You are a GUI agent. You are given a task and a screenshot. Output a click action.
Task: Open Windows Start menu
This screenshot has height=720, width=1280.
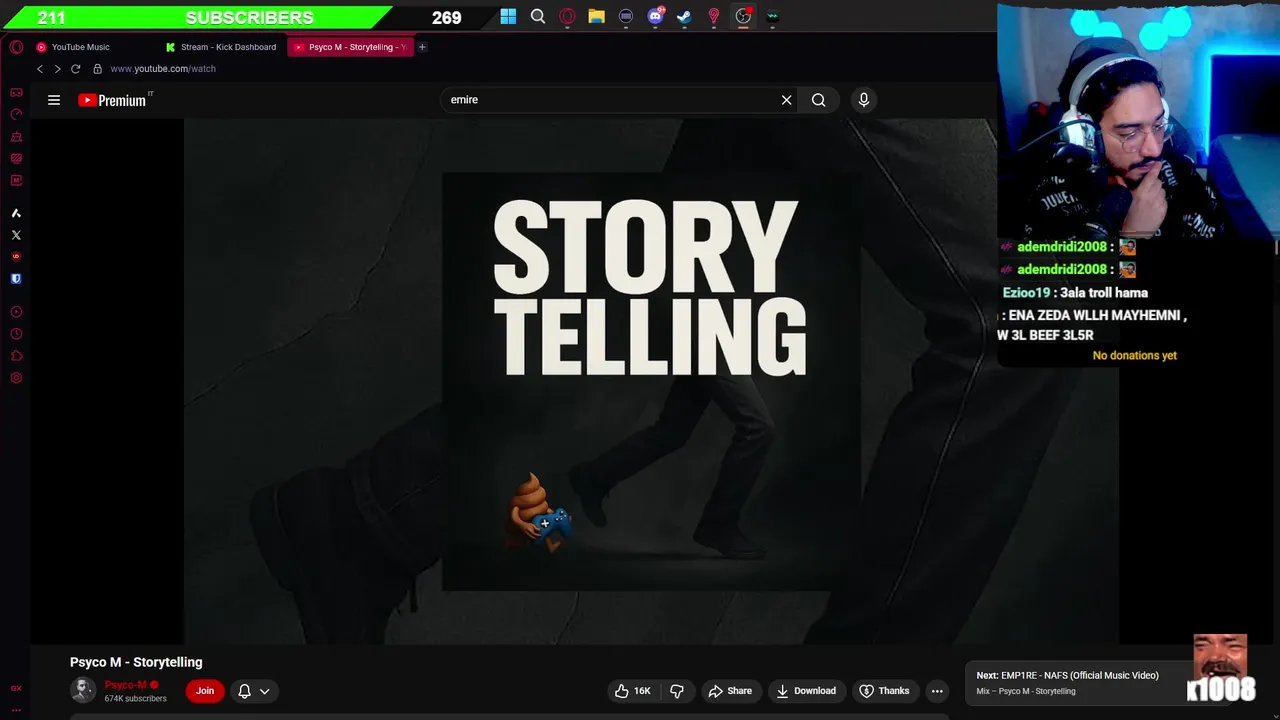pos(508,16)
